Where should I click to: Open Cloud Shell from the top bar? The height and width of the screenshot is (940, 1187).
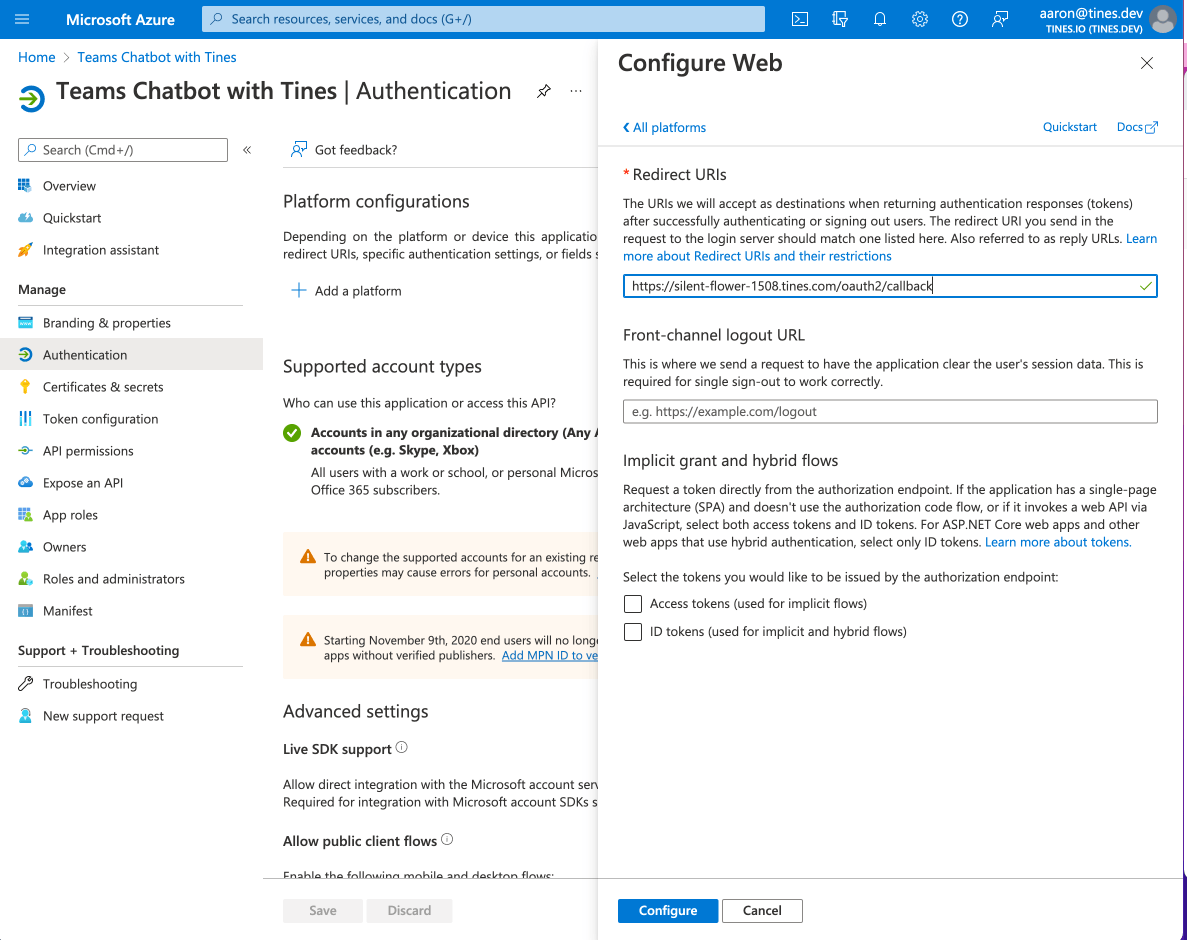(x=800, y=19)
